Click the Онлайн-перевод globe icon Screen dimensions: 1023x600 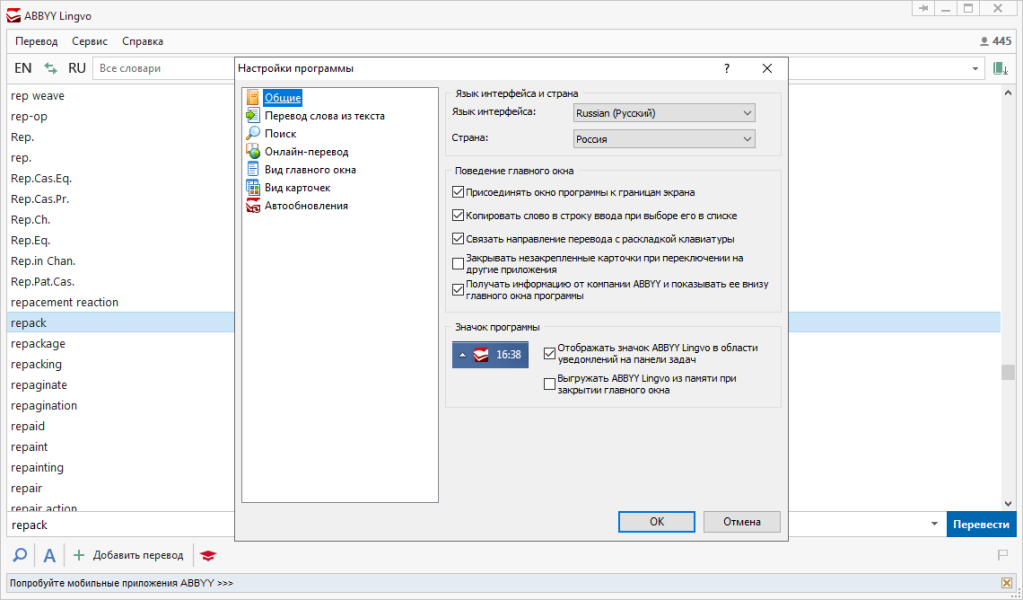[x=252, y=151]
